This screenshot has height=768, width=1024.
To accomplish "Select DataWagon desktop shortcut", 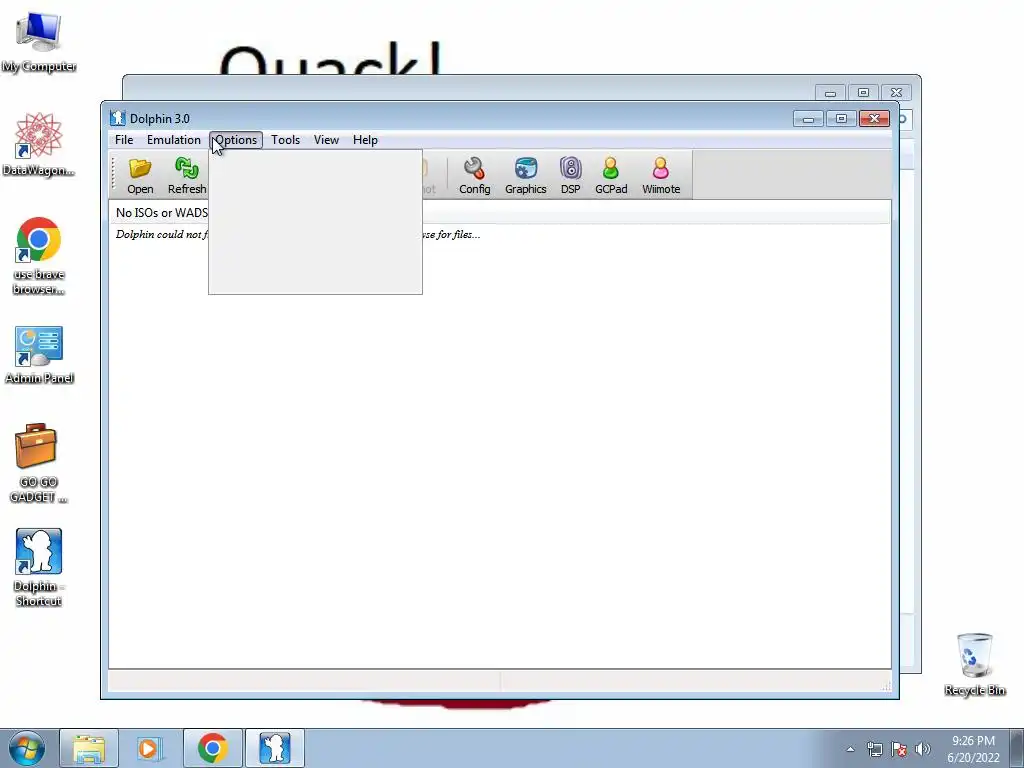I will [x=39, y=145].
